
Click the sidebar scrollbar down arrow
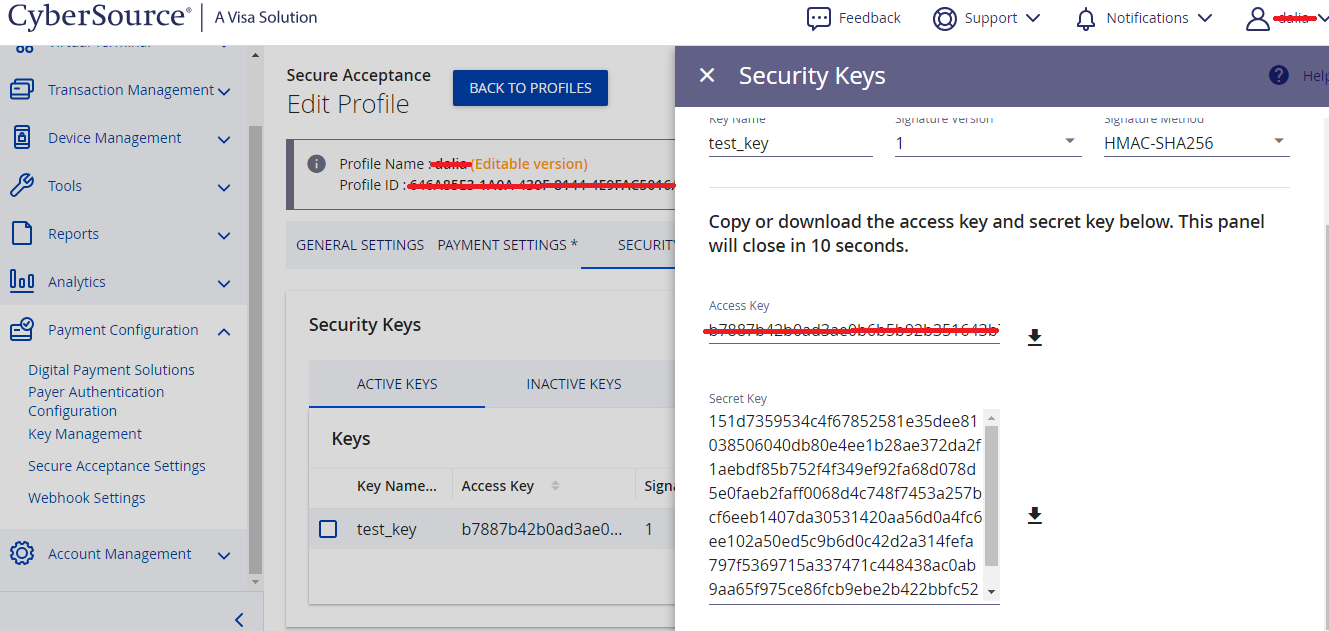point(255,581)
